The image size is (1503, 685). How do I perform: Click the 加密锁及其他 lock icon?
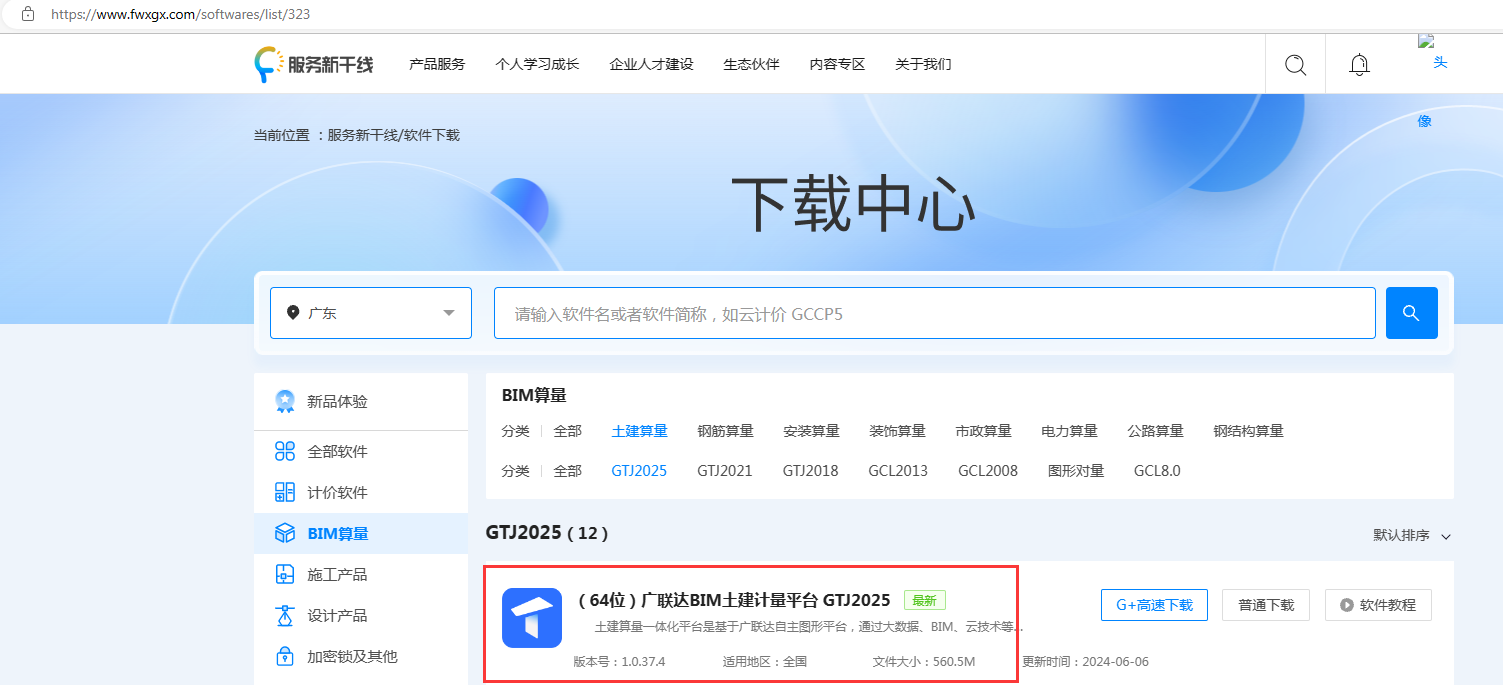tap(285, 656)
